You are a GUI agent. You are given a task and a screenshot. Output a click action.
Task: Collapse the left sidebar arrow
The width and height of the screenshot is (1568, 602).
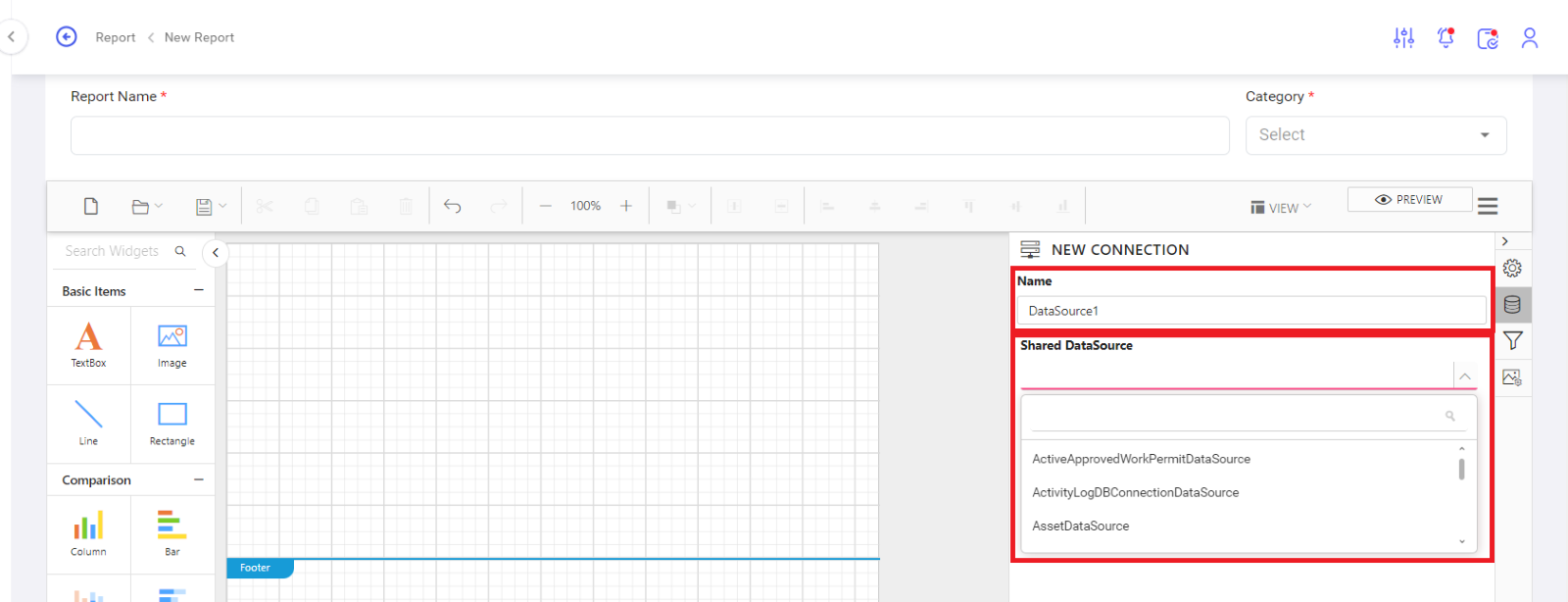pyautogui.click(x=12, y=37)
